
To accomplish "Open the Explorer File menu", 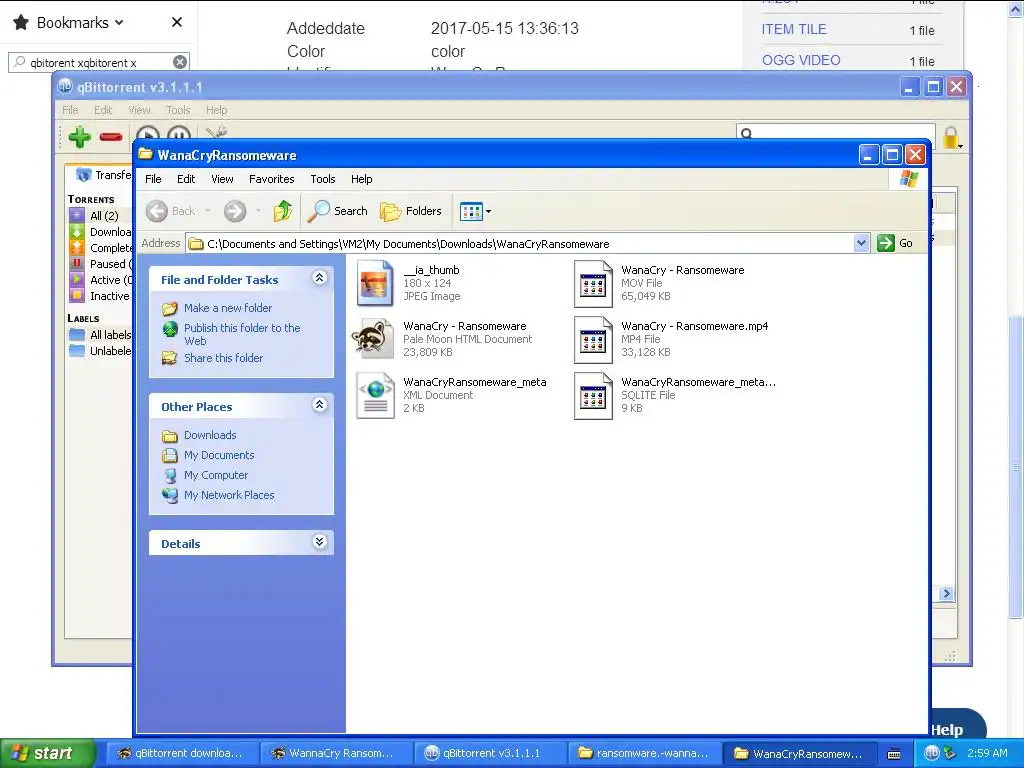I will pyautogui.click(x=153, y=179).
